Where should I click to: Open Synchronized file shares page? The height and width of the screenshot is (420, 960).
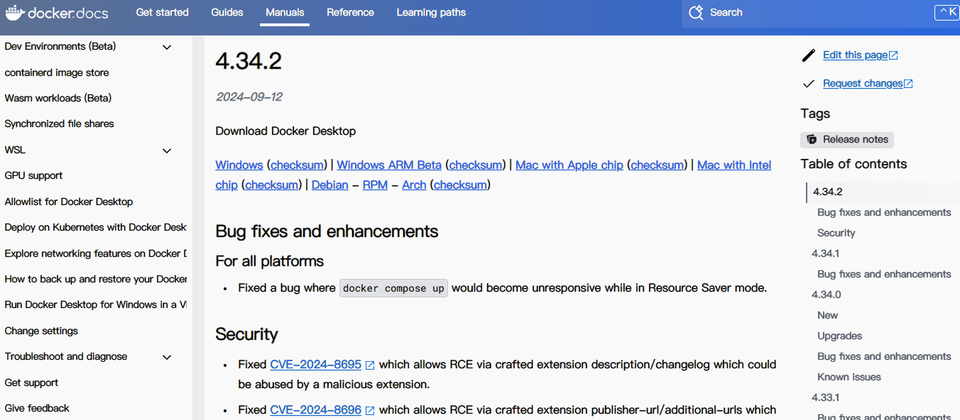[x=59, y=124]
